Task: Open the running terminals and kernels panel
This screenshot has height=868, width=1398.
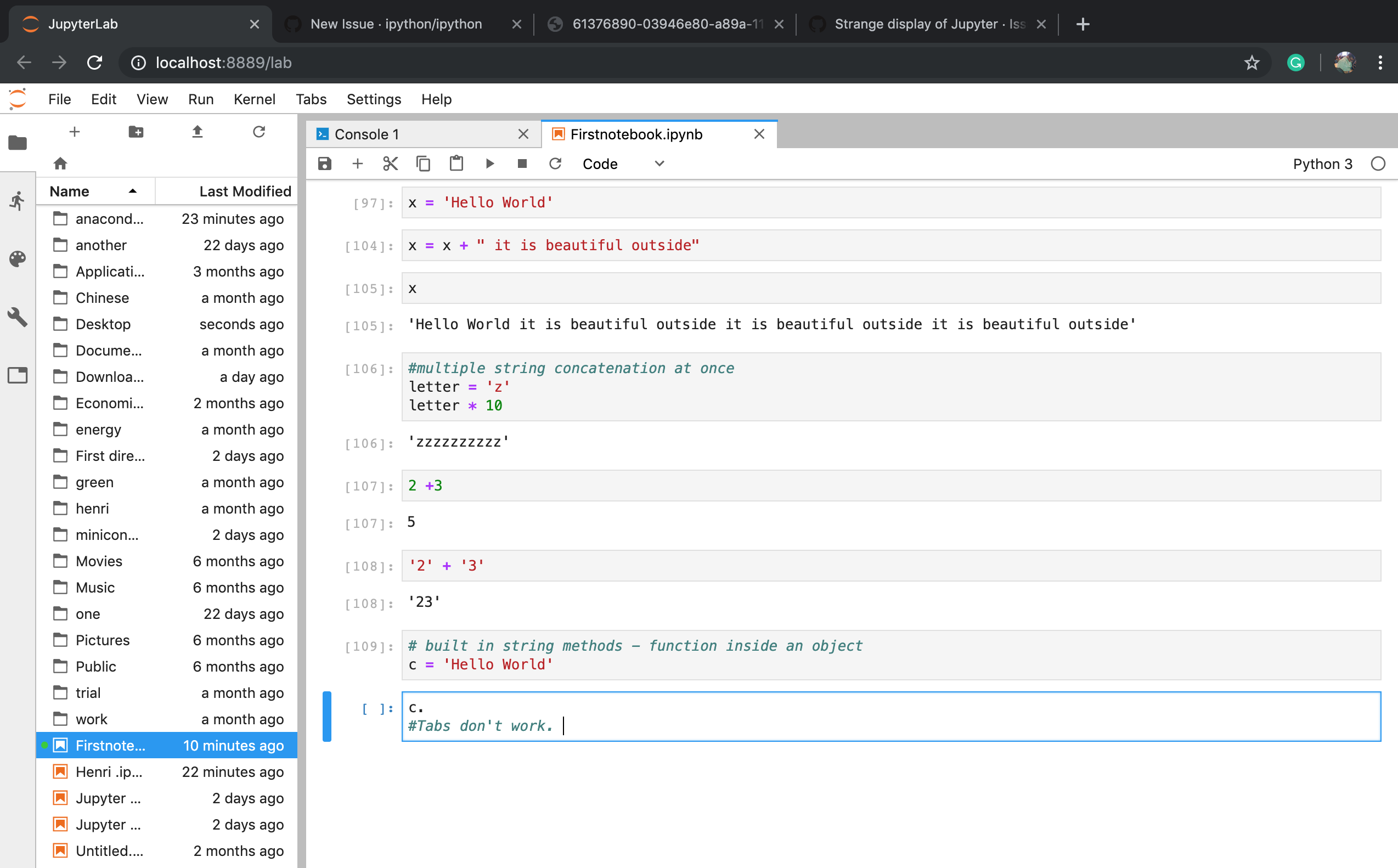Action: (18, 200)
